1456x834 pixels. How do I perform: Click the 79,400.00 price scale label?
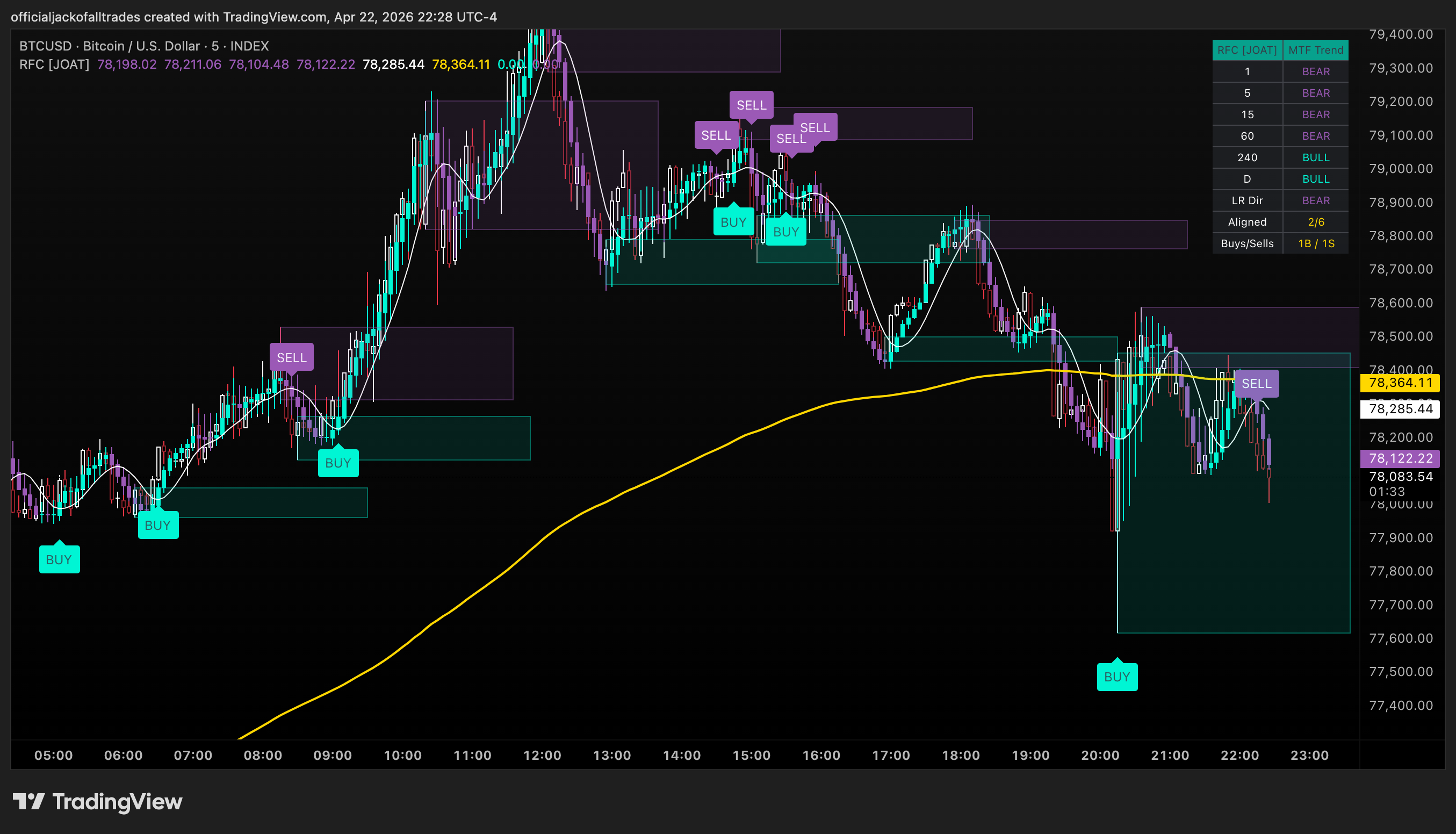point(1401,34)
